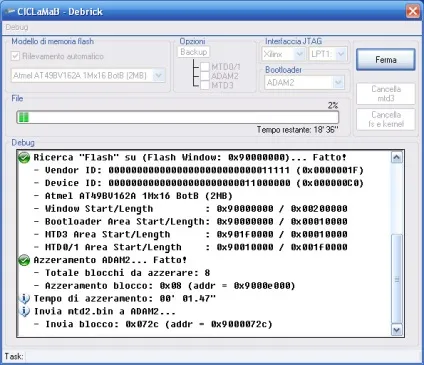Toggle Rilevamento automatico checkbox
Image resolution: width=424 pixels, height=365 pixels.
(15, 56)
